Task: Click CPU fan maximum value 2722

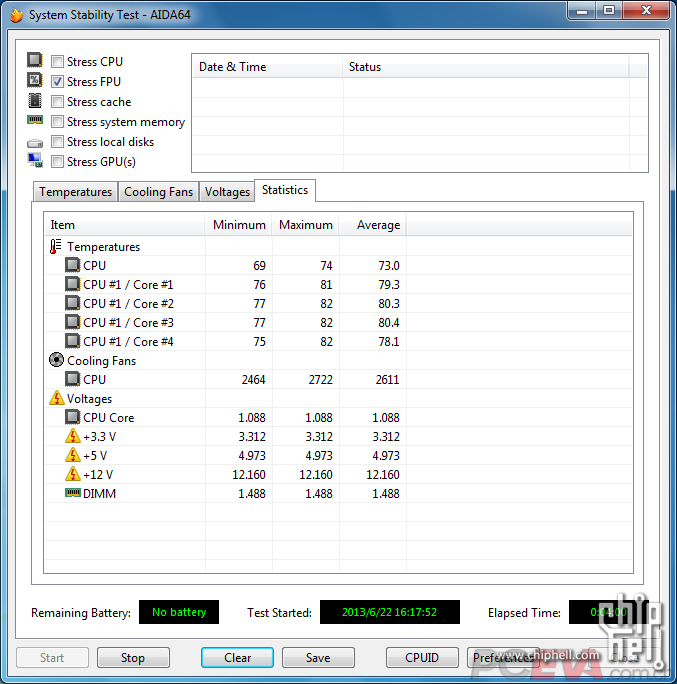Action: (321, 380)
